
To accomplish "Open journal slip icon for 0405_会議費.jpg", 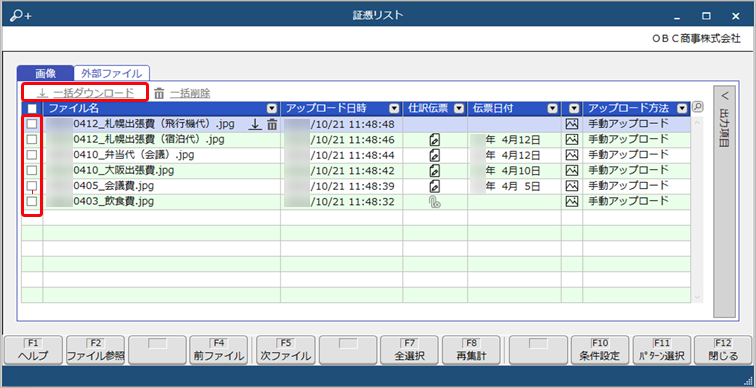I will tap(434, 186).
